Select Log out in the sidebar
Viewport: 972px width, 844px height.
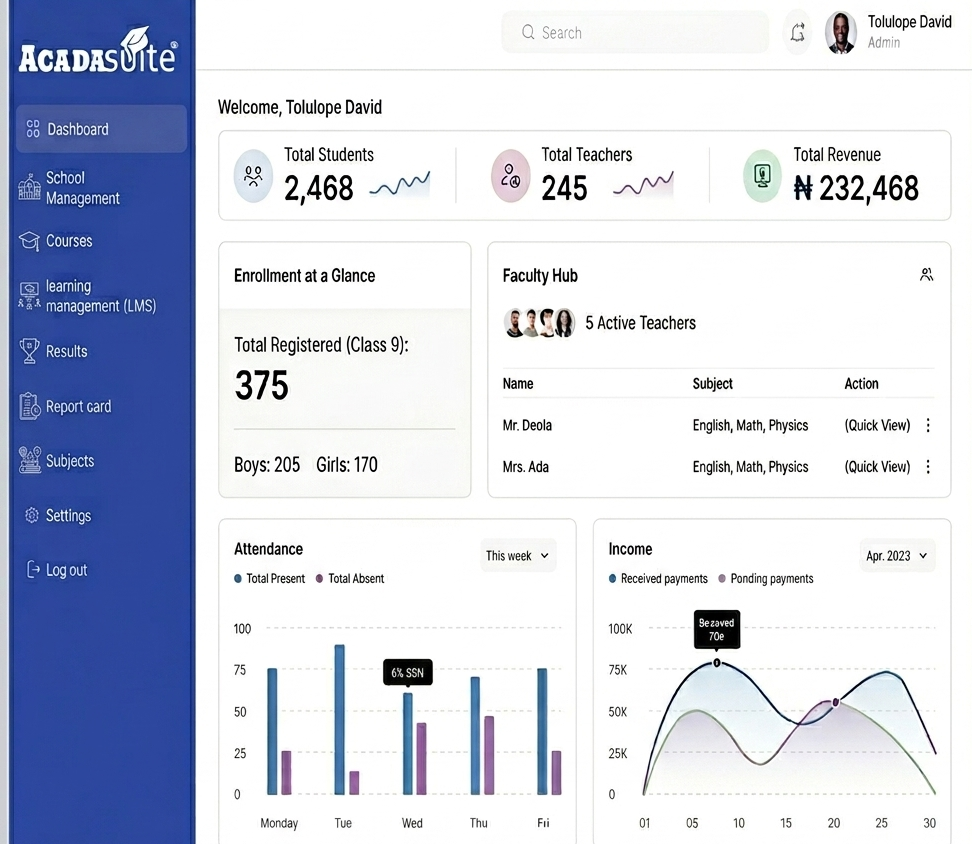tap(66, 570)
